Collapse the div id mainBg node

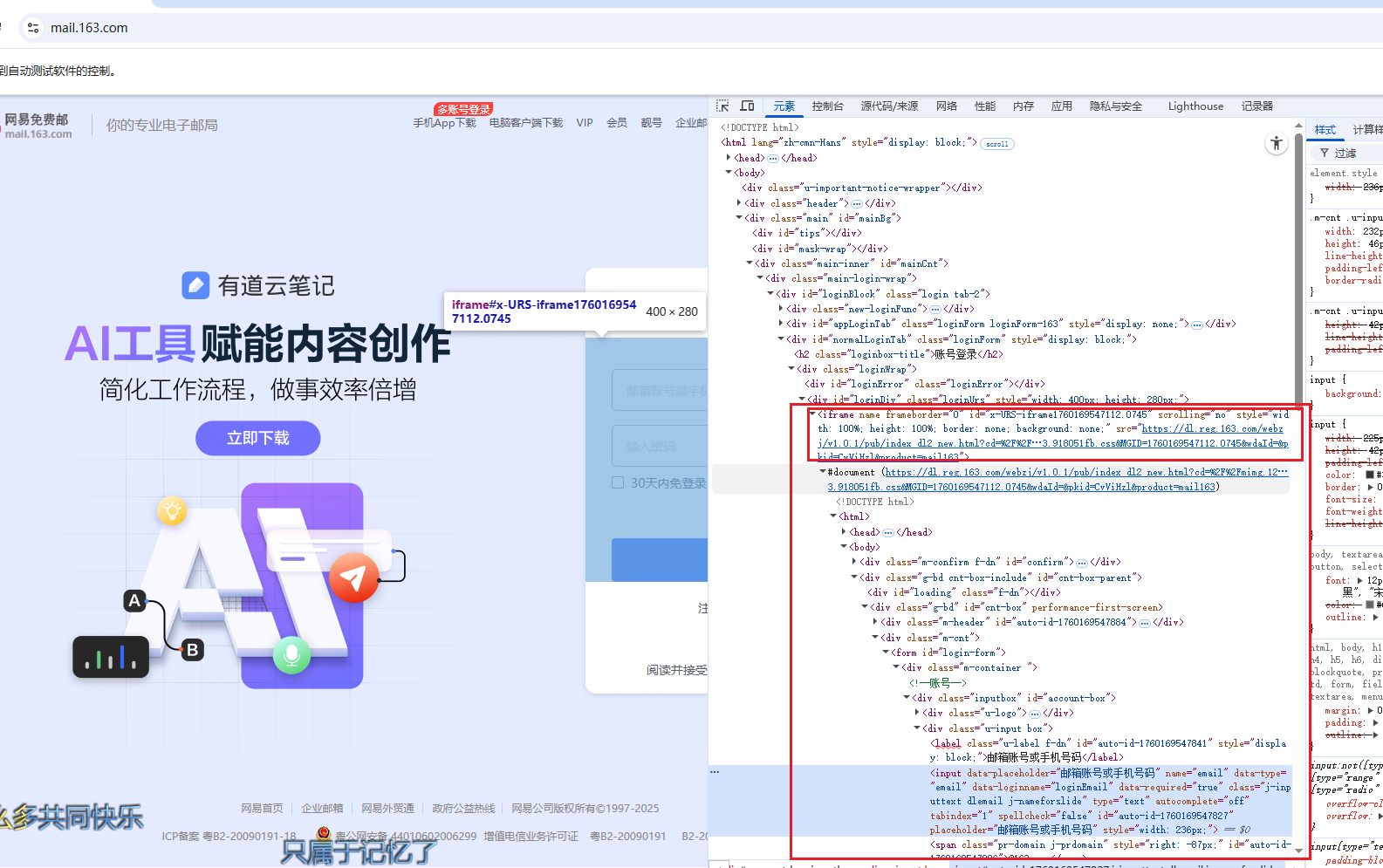tap(739, 218)
